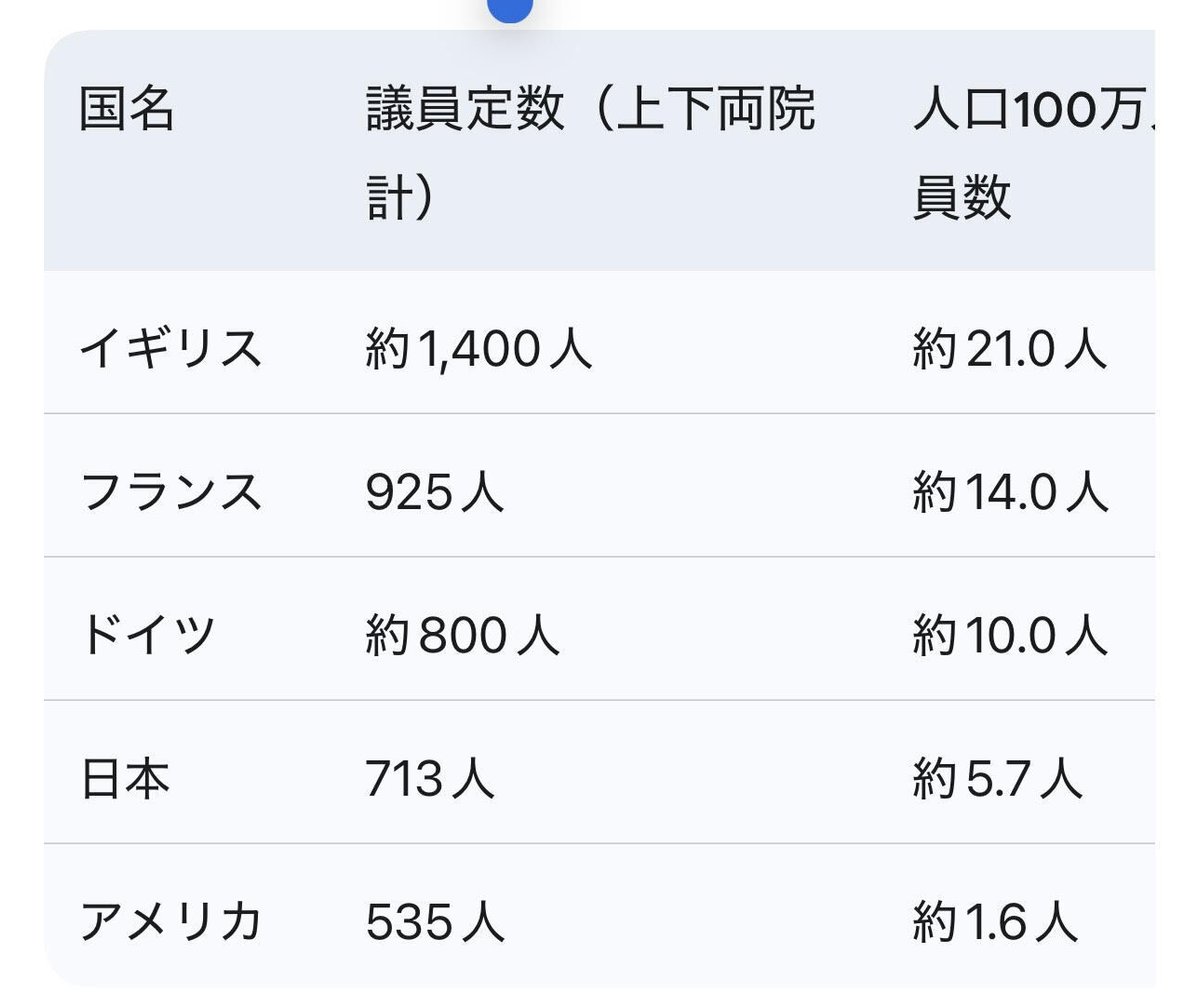This screenshot has height=1007, width=1200.
Task: Select the 約14.0人 value
Action: 1010,492
